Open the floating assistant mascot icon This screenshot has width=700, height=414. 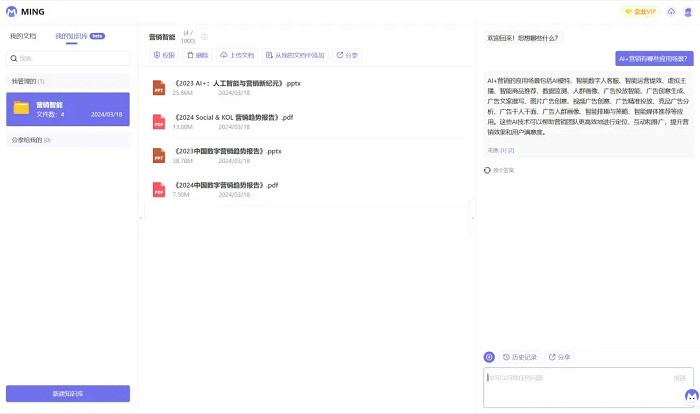pyautogui.click(x=691, y=395)
